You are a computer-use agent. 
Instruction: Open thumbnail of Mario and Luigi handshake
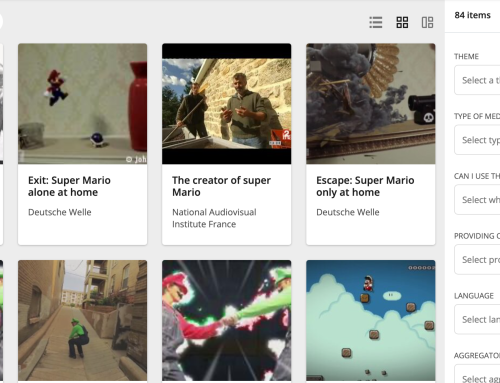[227, 321]
